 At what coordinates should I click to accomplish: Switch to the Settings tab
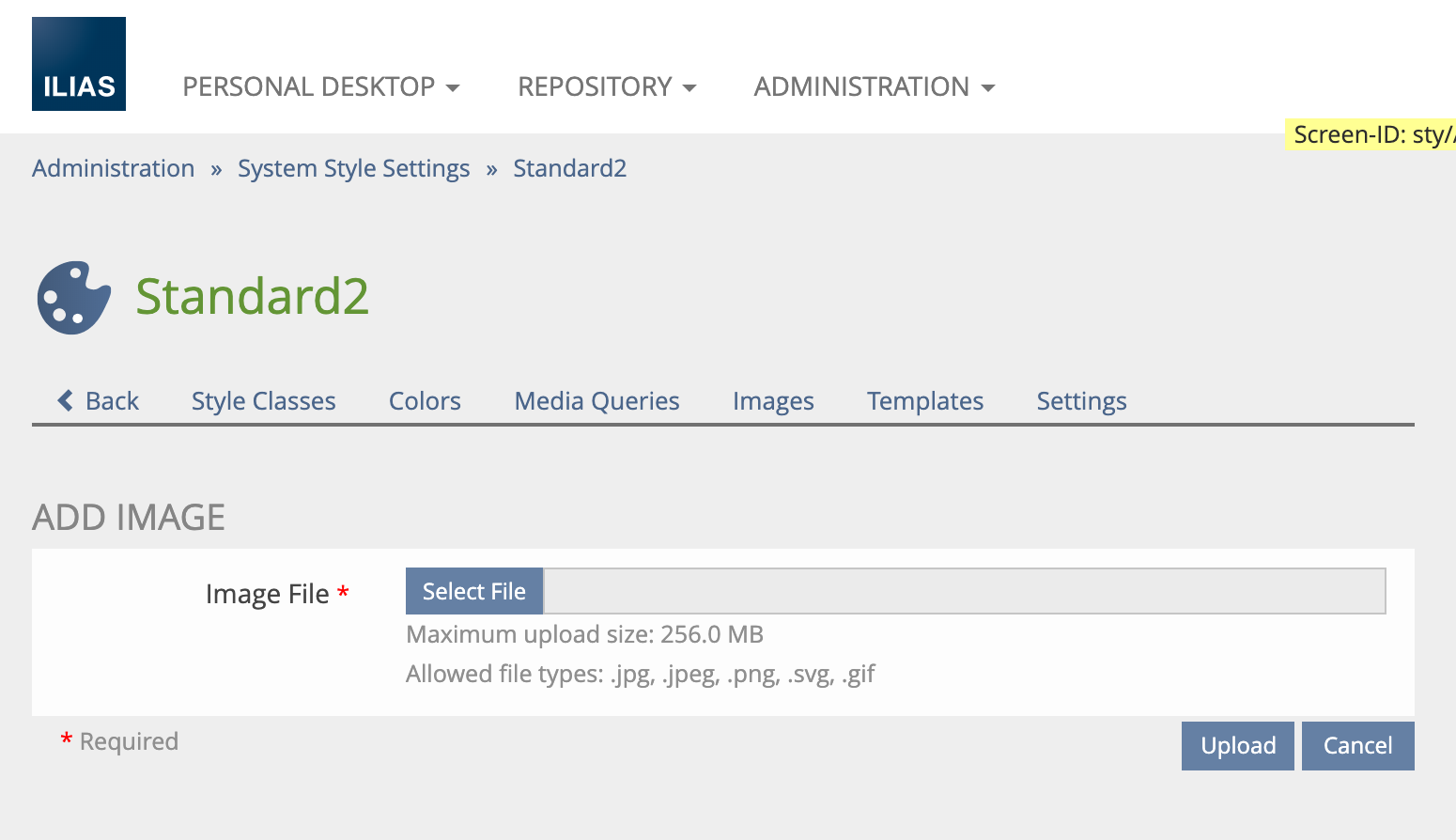(x=1081, y=401)
